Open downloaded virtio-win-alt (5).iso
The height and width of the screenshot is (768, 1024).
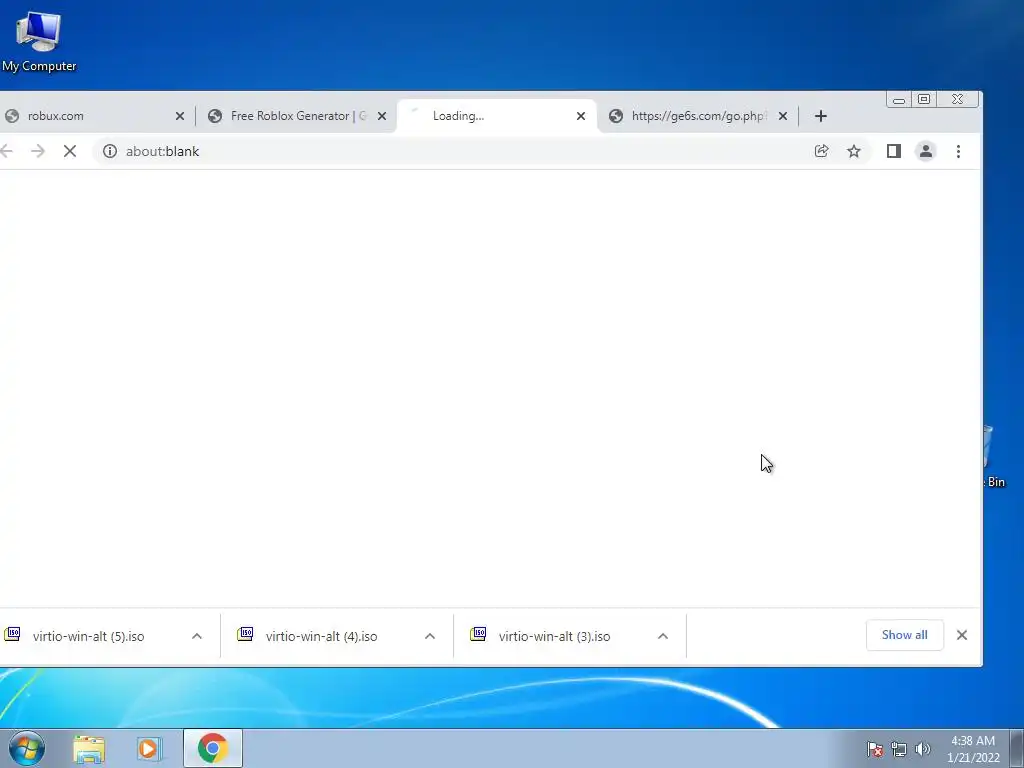[88, 636]
